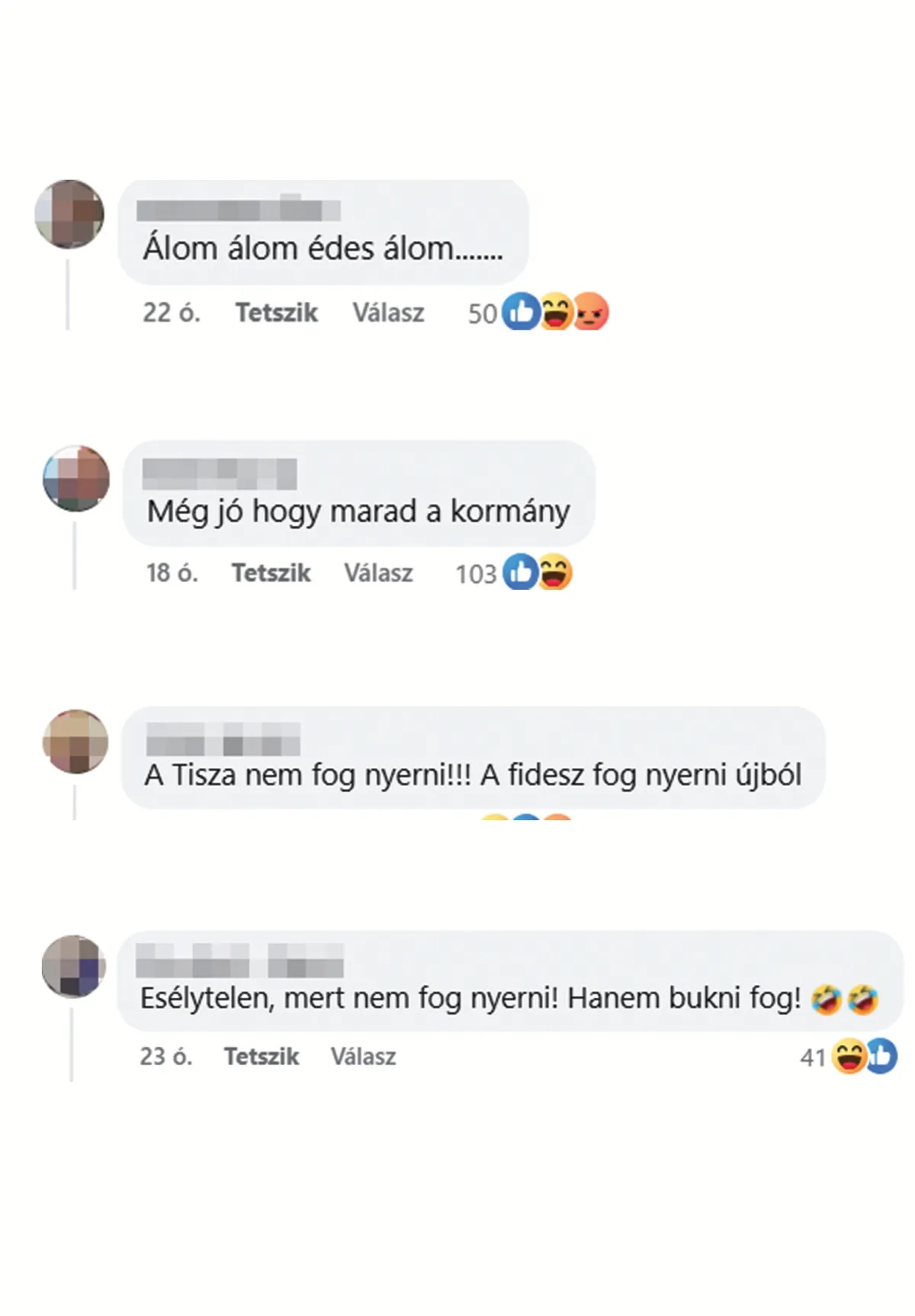Open the 22 ó. timestamp link
This screenshot has height=1316, width=915.
click(172, 312)
